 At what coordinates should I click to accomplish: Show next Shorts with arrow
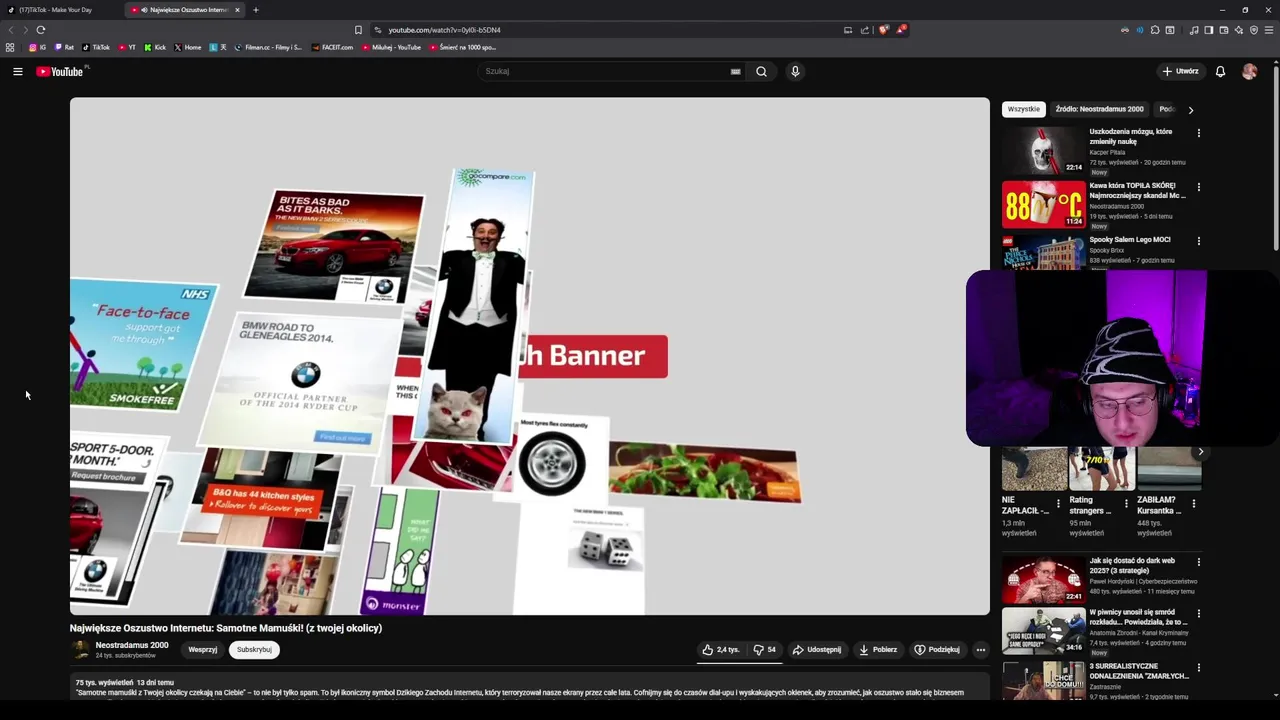point(1201,452)
